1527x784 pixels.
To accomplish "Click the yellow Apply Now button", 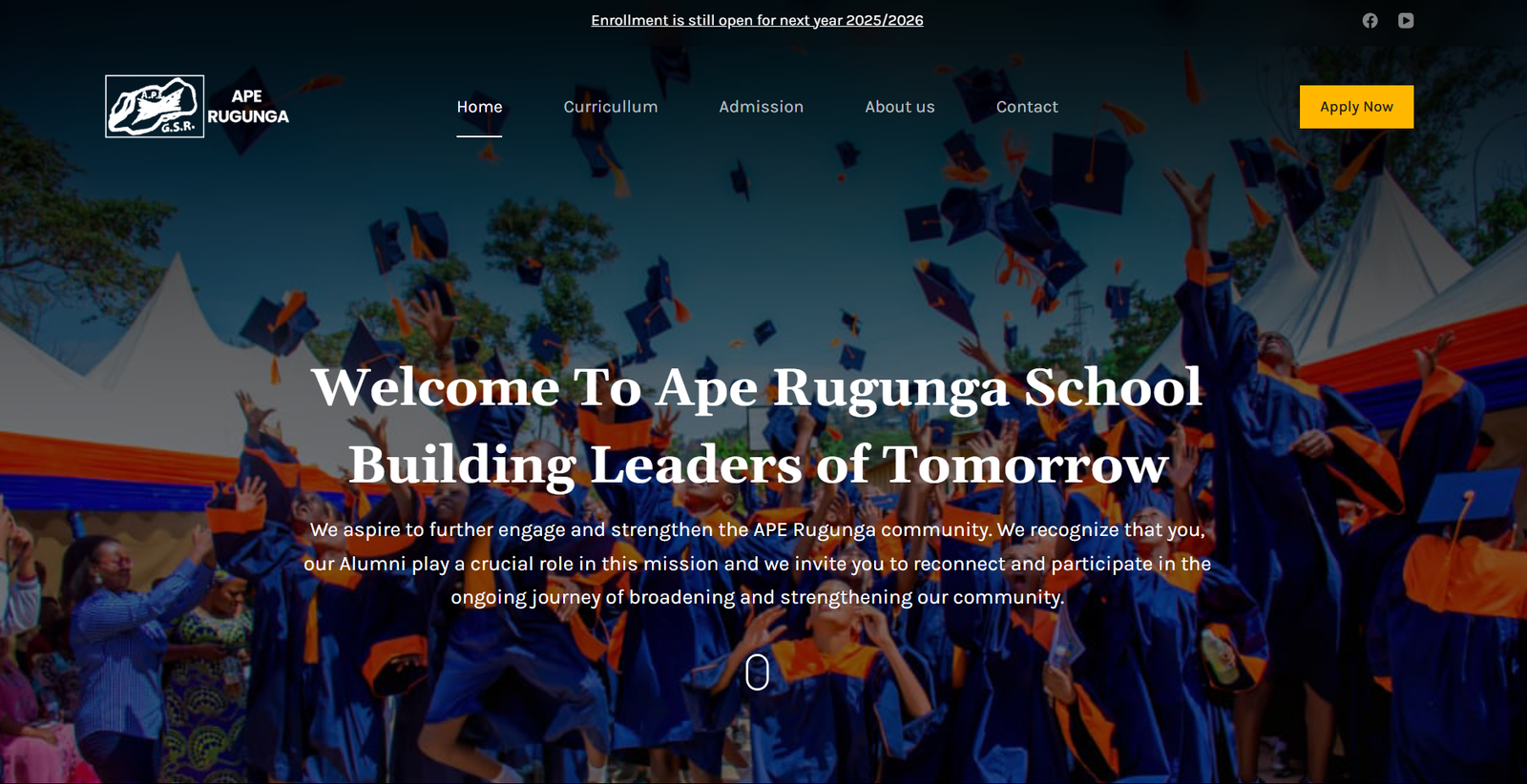I will [x=1356, y=107].
